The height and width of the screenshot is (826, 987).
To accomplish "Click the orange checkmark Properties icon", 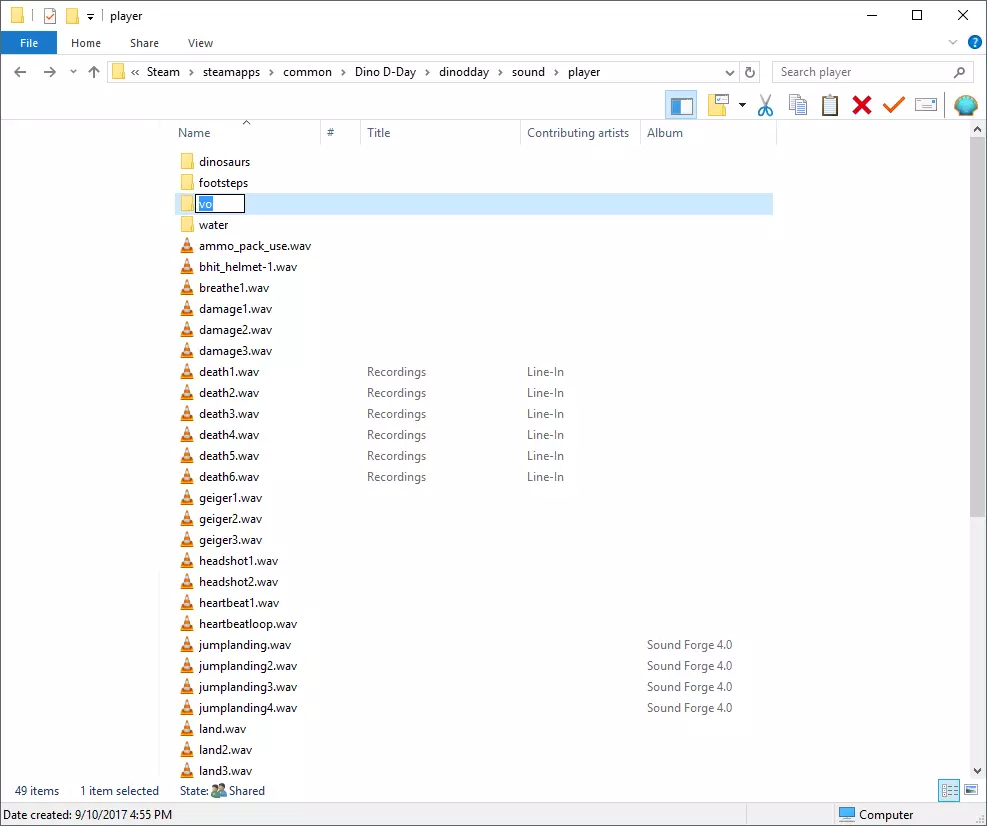I will point(893,105).
